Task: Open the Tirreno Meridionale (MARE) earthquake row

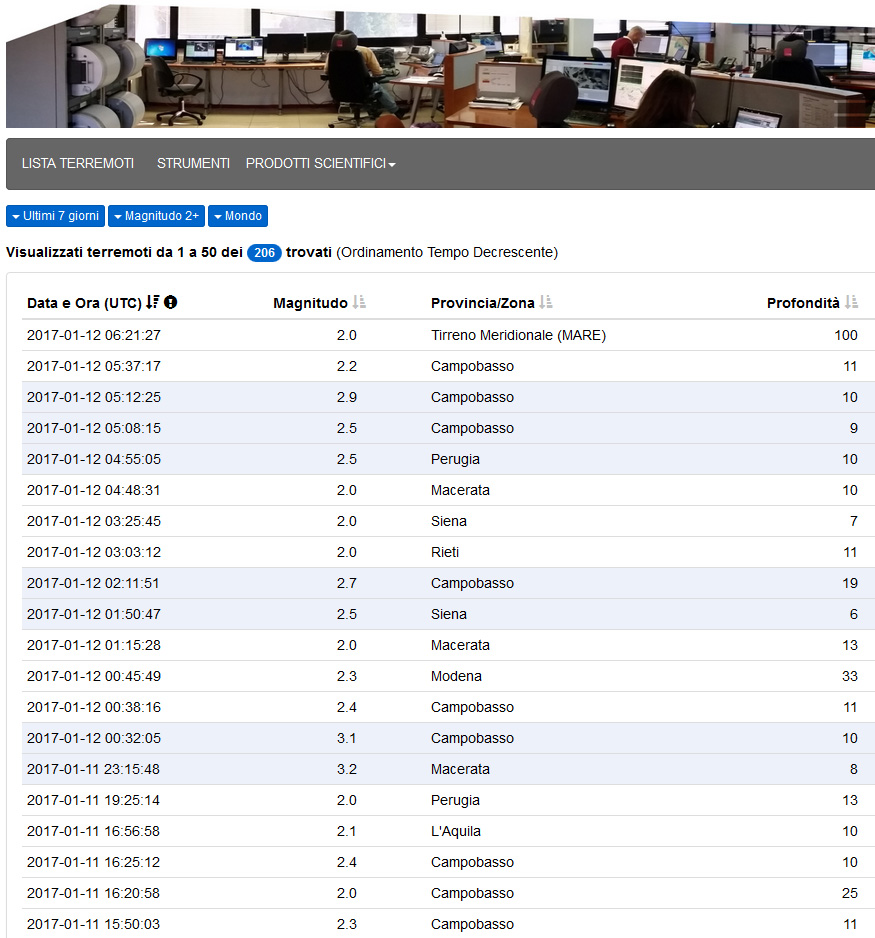Action: (518, 335)
